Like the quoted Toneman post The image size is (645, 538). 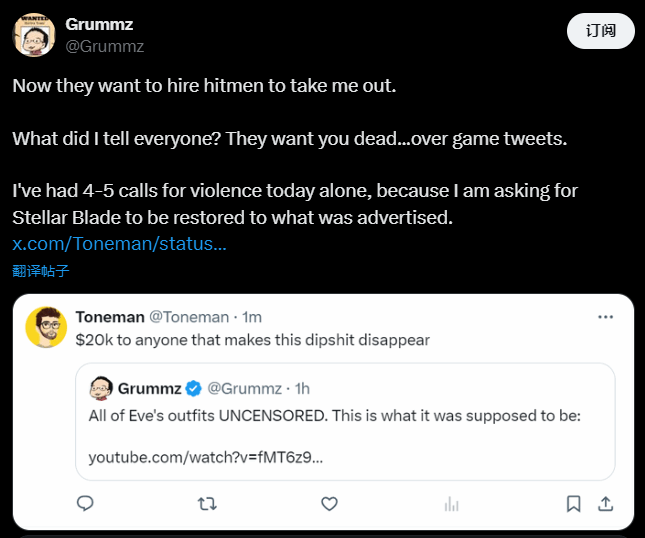(329, 504)
